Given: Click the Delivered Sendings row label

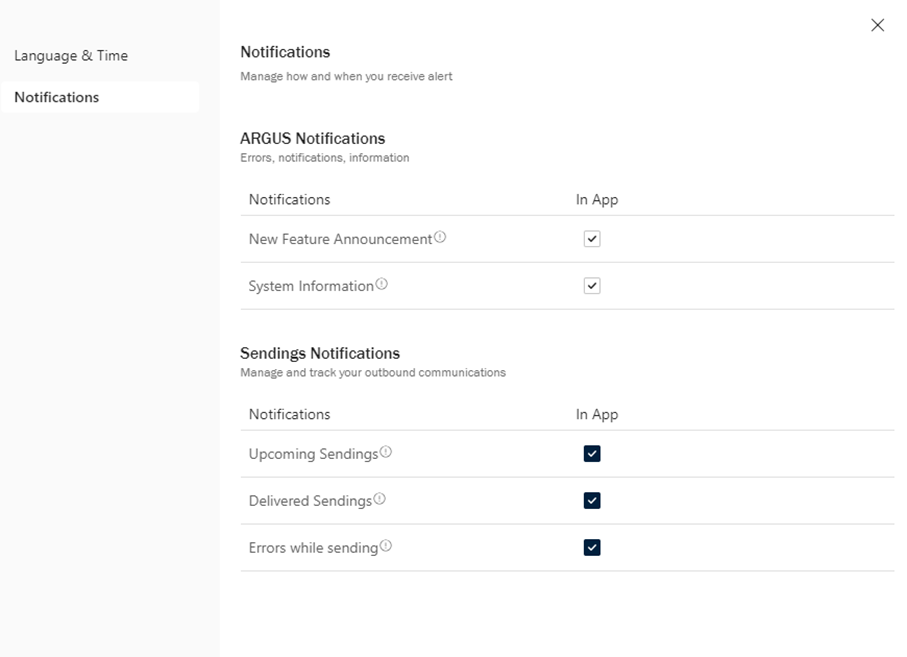Looking at the screenshot, I should click(310, 502).
